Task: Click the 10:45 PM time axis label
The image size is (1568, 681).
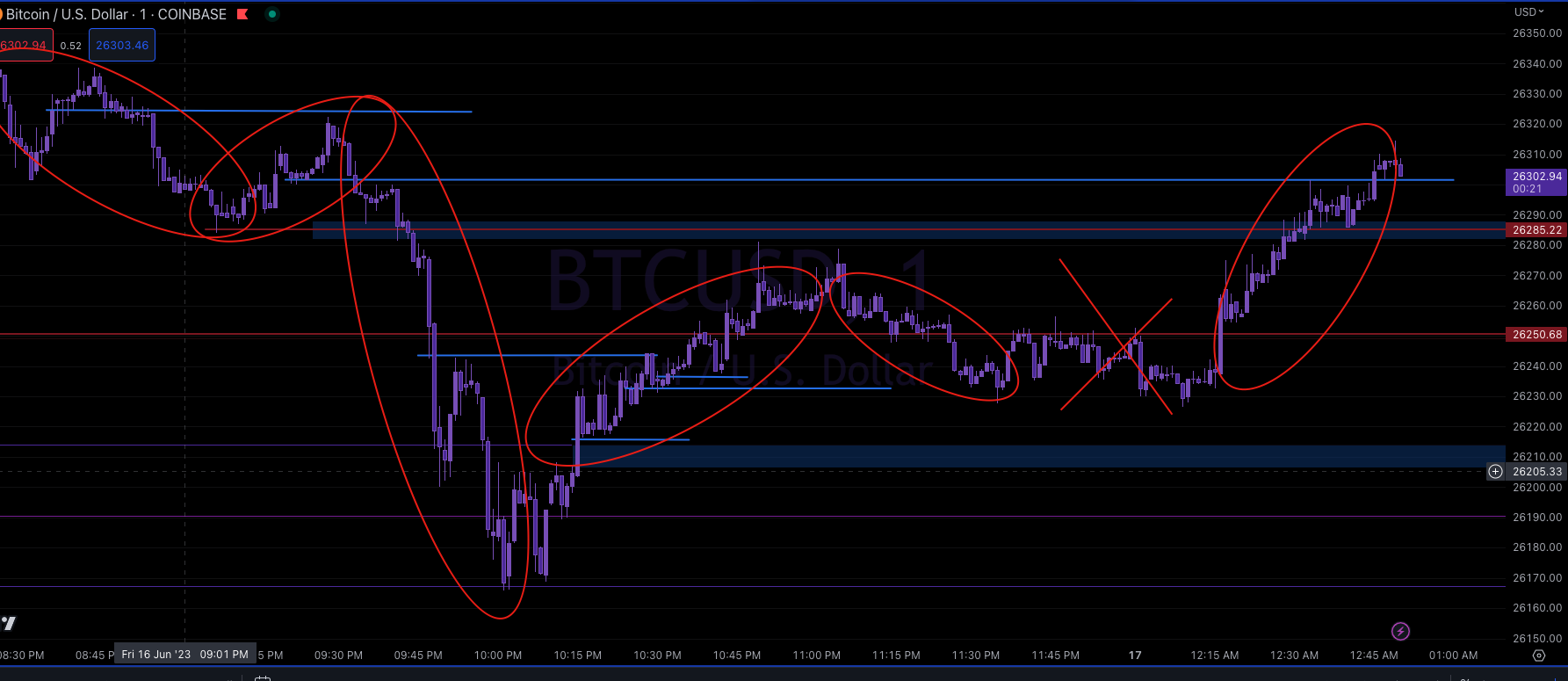Action: 737,656
